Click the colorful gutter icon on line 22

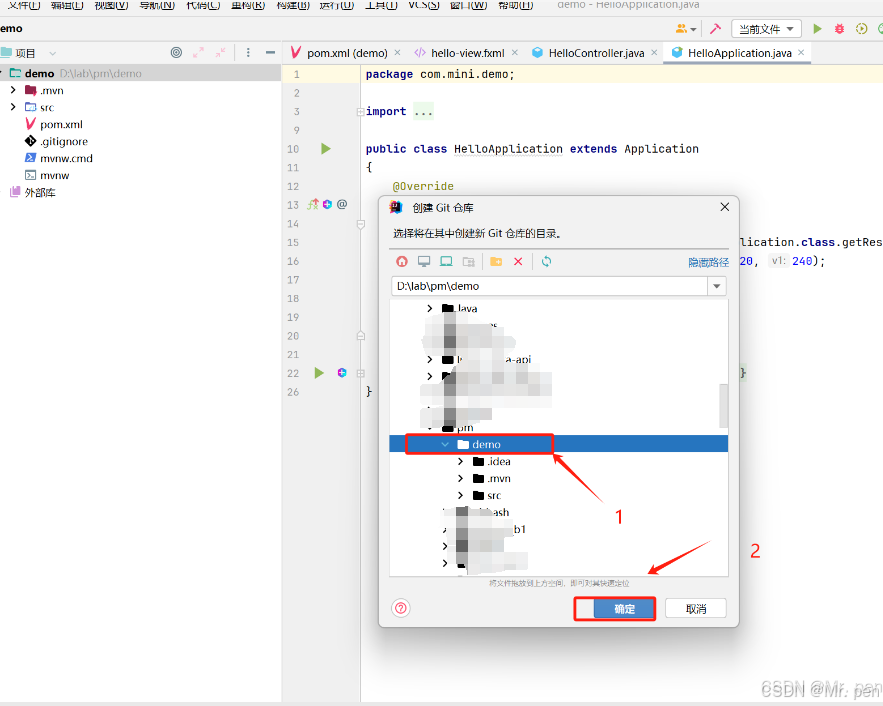(x=342, y=373)
